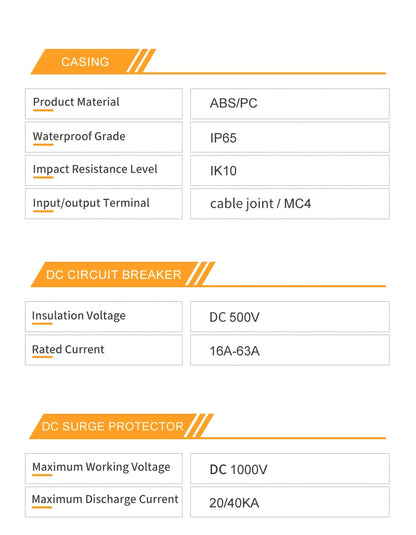Select the DC CIRCUIT BREAKER header banner
The image size is (416, 535).
click(114, 274)
